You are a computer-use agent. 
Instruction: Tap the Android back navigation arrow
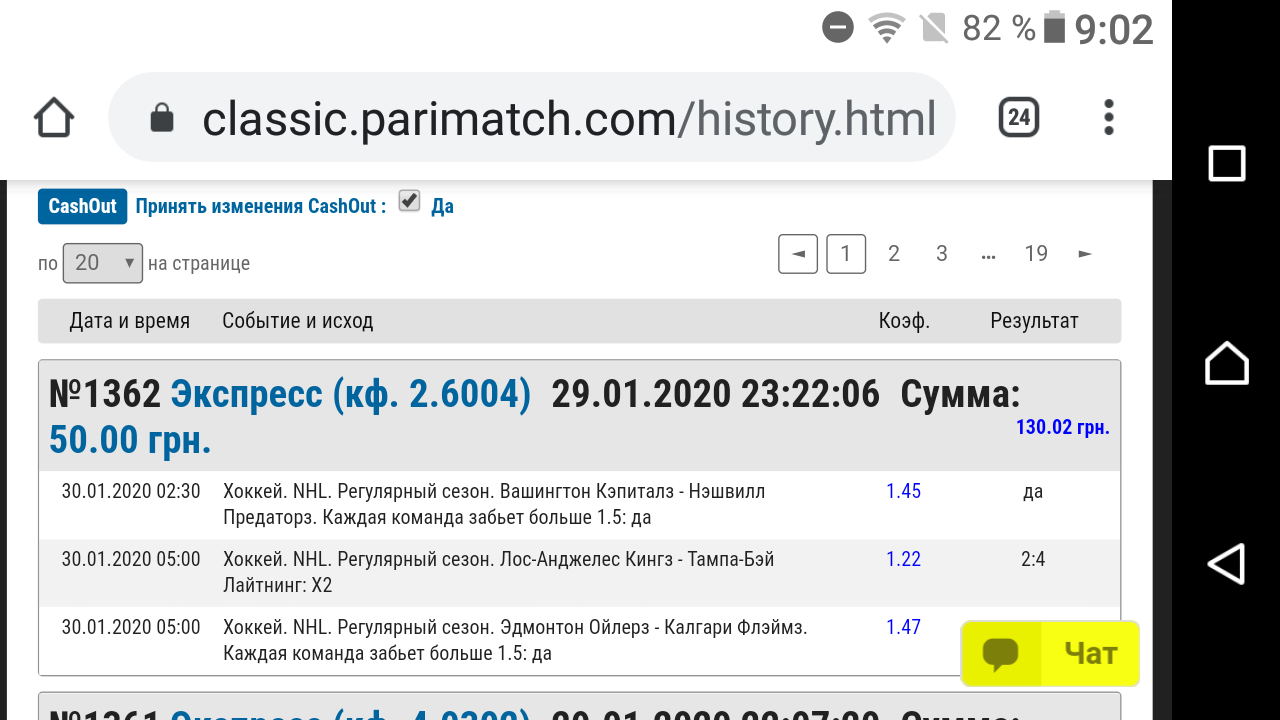coord(1227,563)
